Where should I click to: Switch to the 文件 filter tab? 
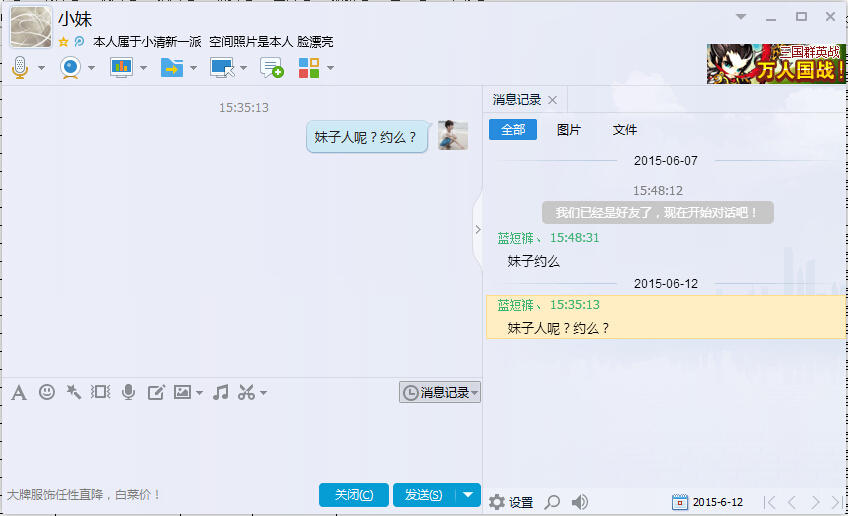pos(625,130)
